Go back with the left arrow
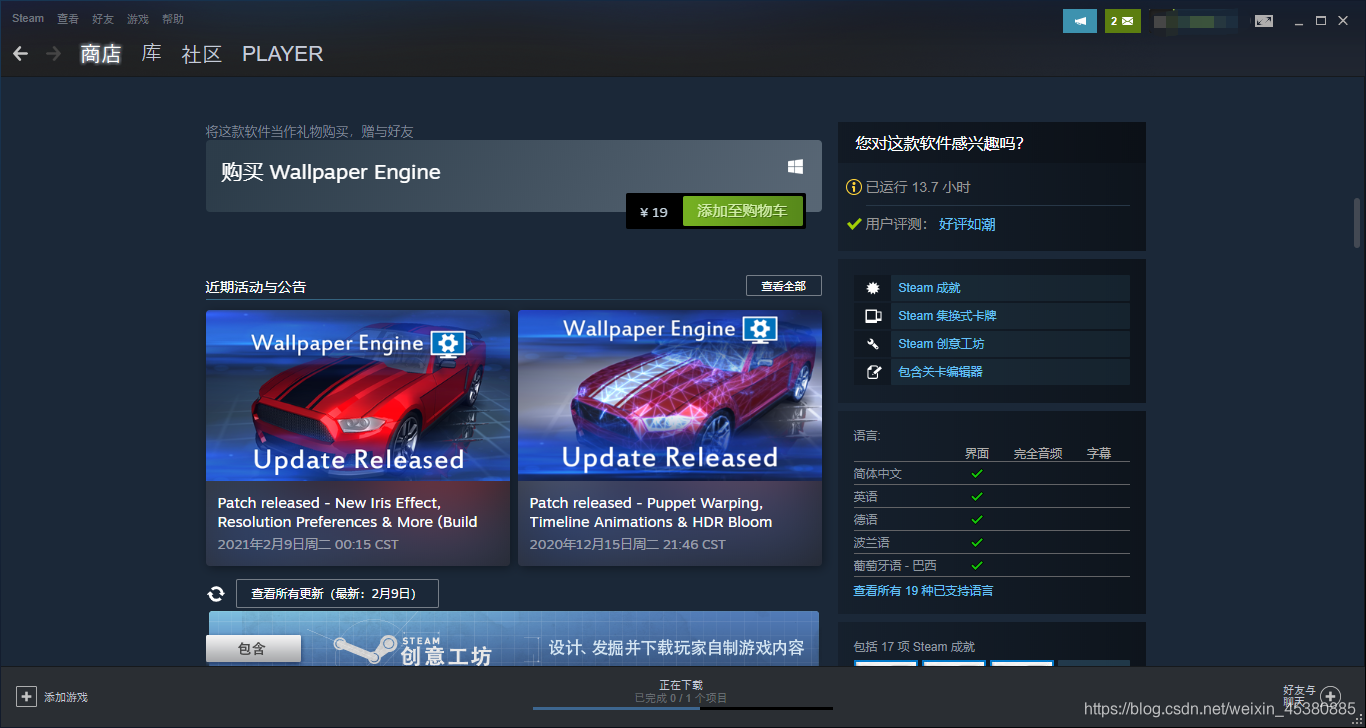 coord(21,53)
